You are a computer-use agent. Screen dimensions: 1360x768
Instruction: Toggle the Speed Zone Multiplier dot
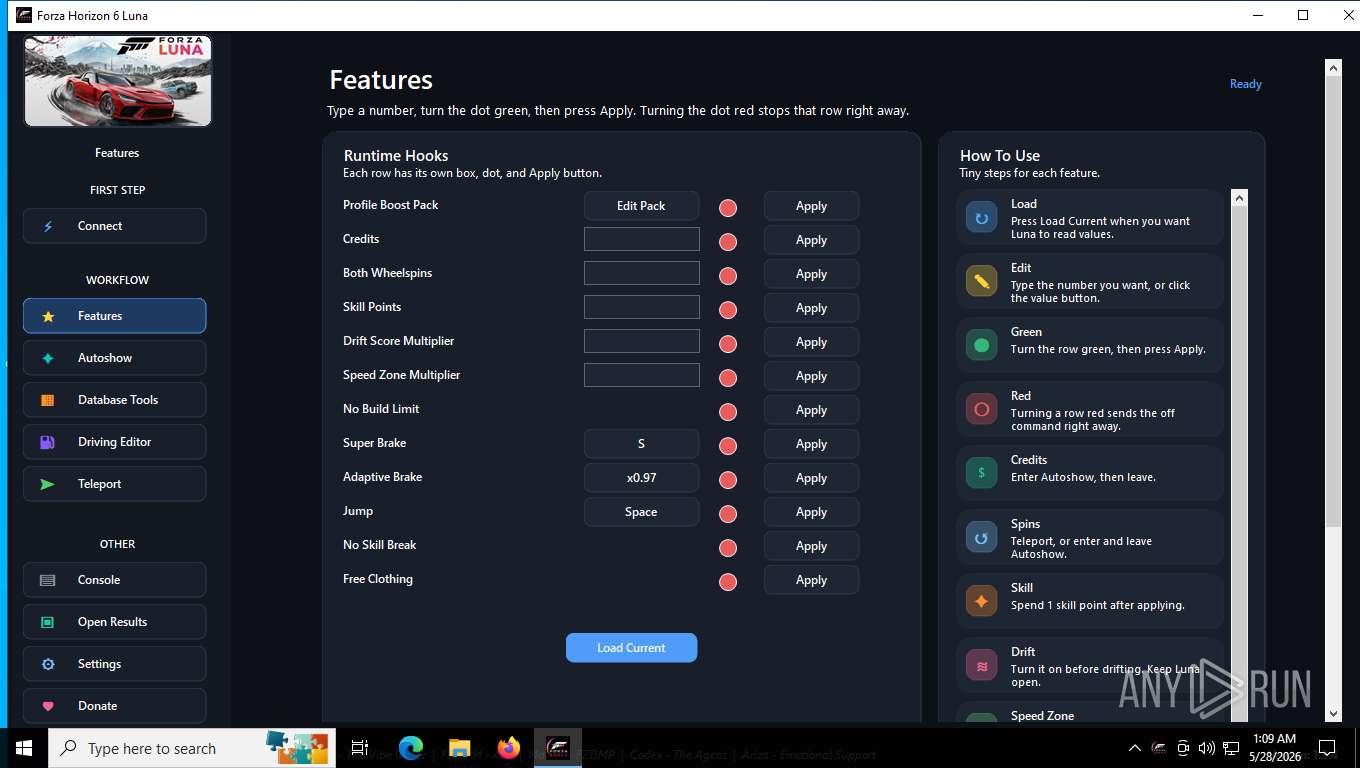(728, 378)
